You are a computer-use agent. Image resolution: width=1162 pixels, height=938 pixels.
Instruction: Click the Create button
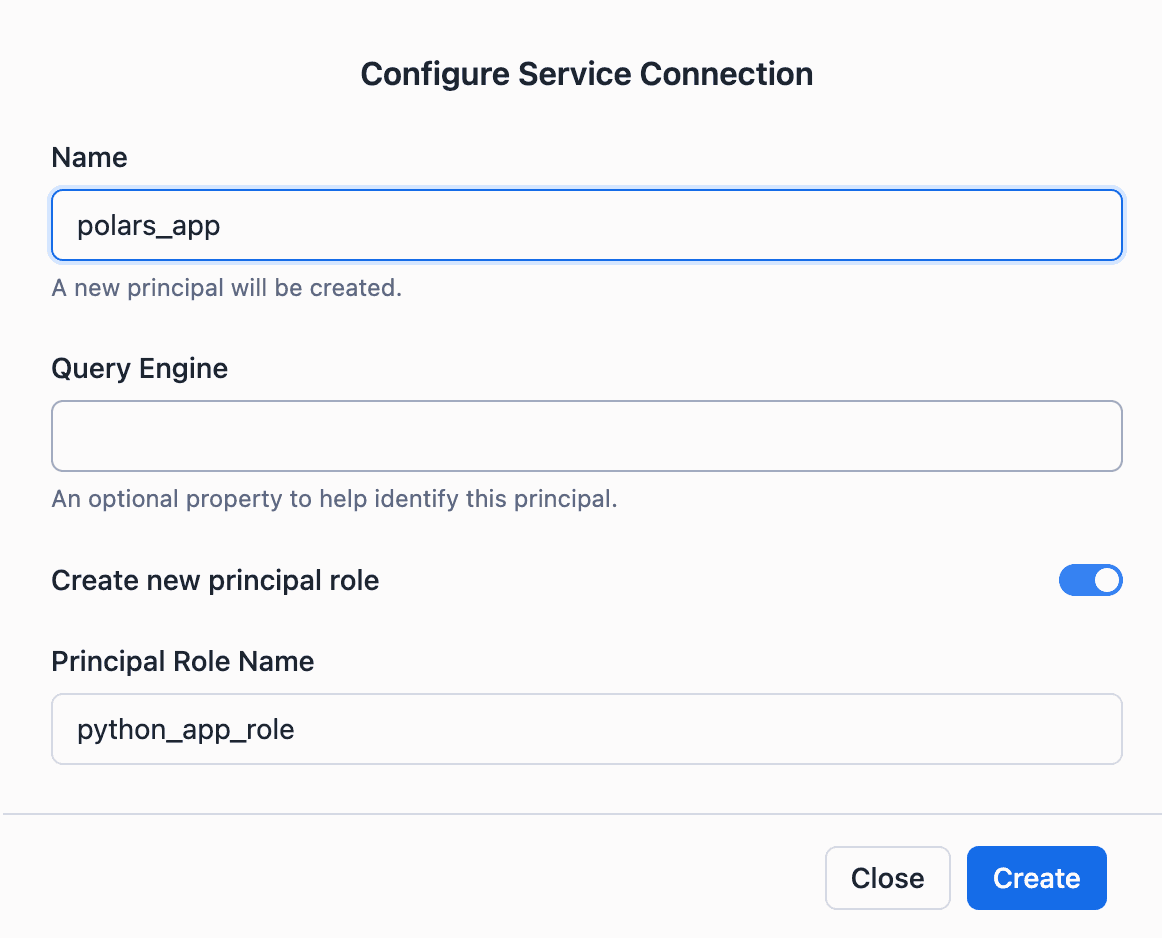[x=1036, y=878]
